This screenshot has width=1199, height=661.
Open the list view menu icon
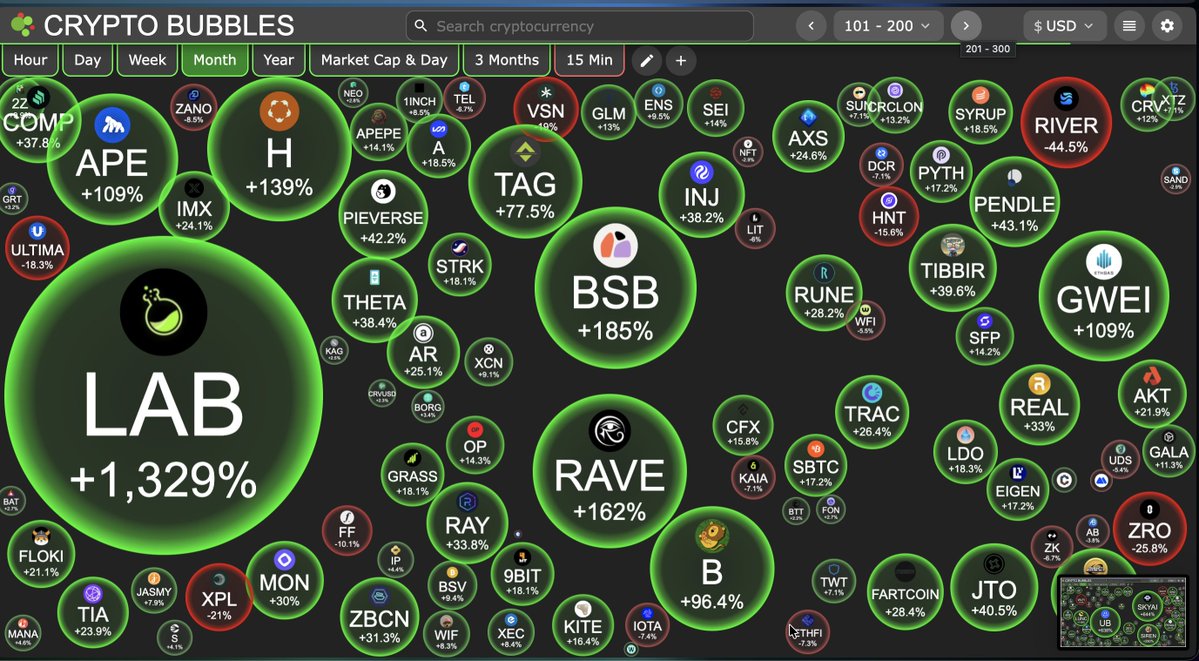point(1129,26)
